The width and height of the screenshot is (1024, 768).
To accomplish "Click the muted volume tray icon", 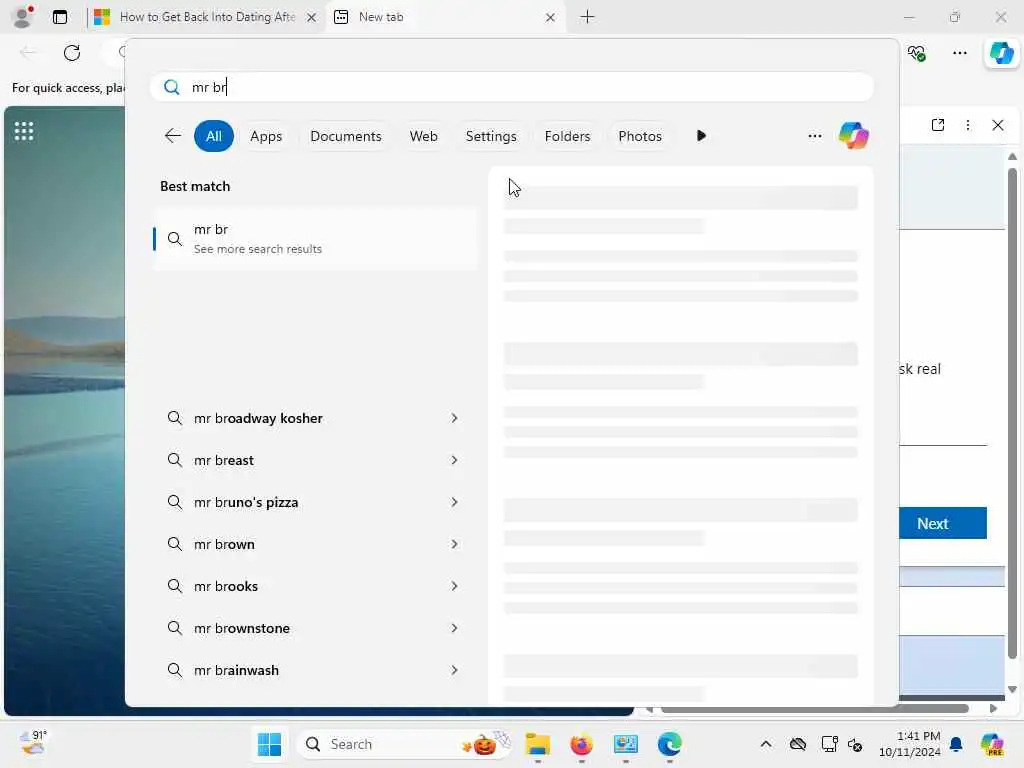I will 855,744.
